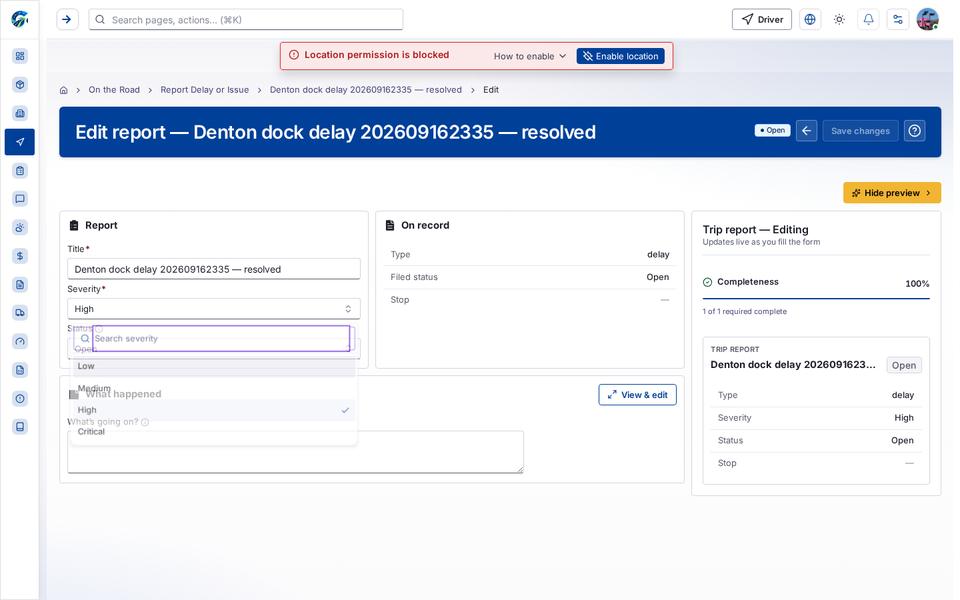This screenshot has height=600, width=960.
Task: Go to On the Road breadcrumb
Action: coord(114,90)
